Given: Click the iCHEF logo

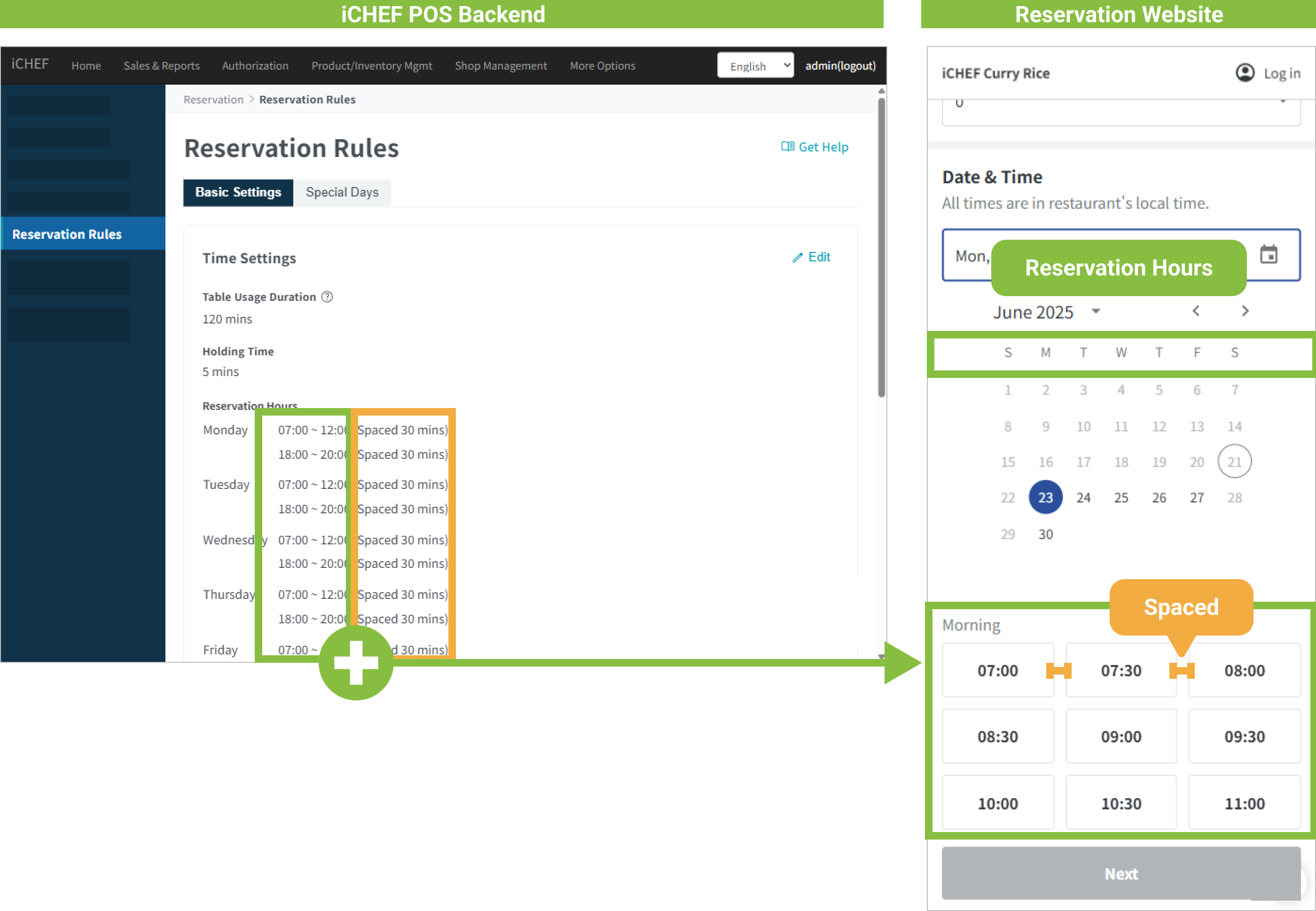Looking at the screenshot, I should click(30, 64).
